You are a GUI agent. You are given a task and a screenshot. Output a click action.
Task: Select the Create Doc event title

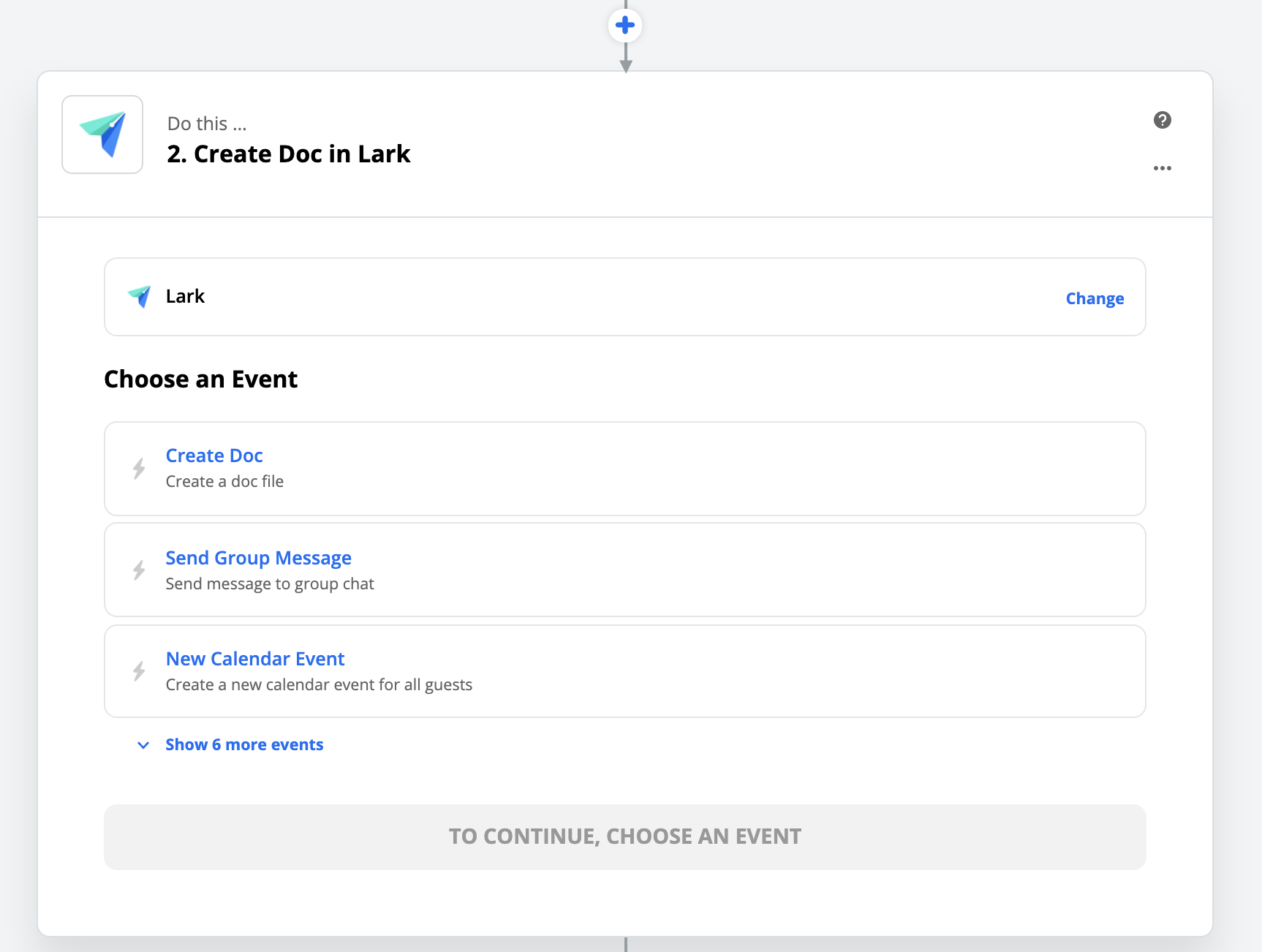point(214,456)
